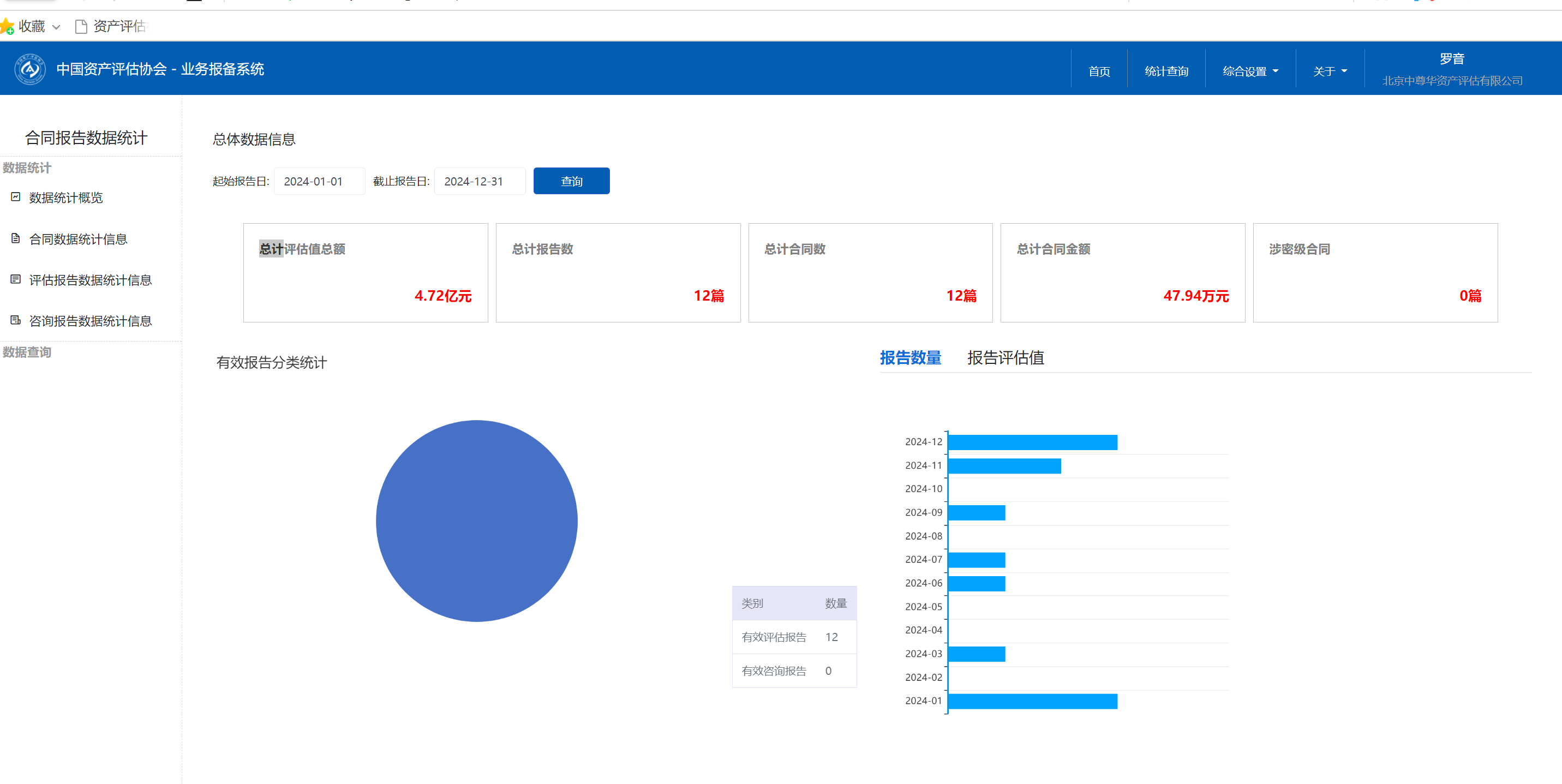
Task: Switch to the 报告评估值 tab
Action: click(x=1006, y=358)
